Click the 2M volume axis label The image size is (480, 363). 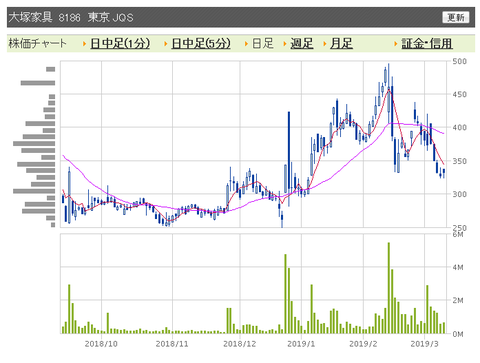[x=458, y=300]
